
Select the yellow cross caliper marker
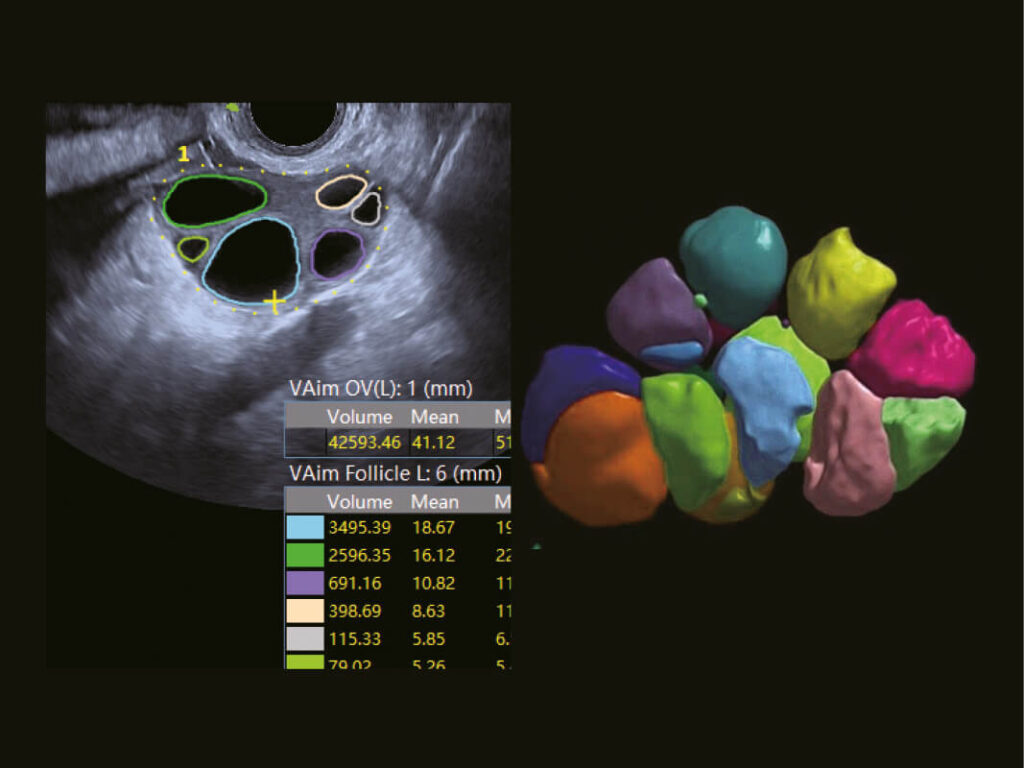click(273, 299)
